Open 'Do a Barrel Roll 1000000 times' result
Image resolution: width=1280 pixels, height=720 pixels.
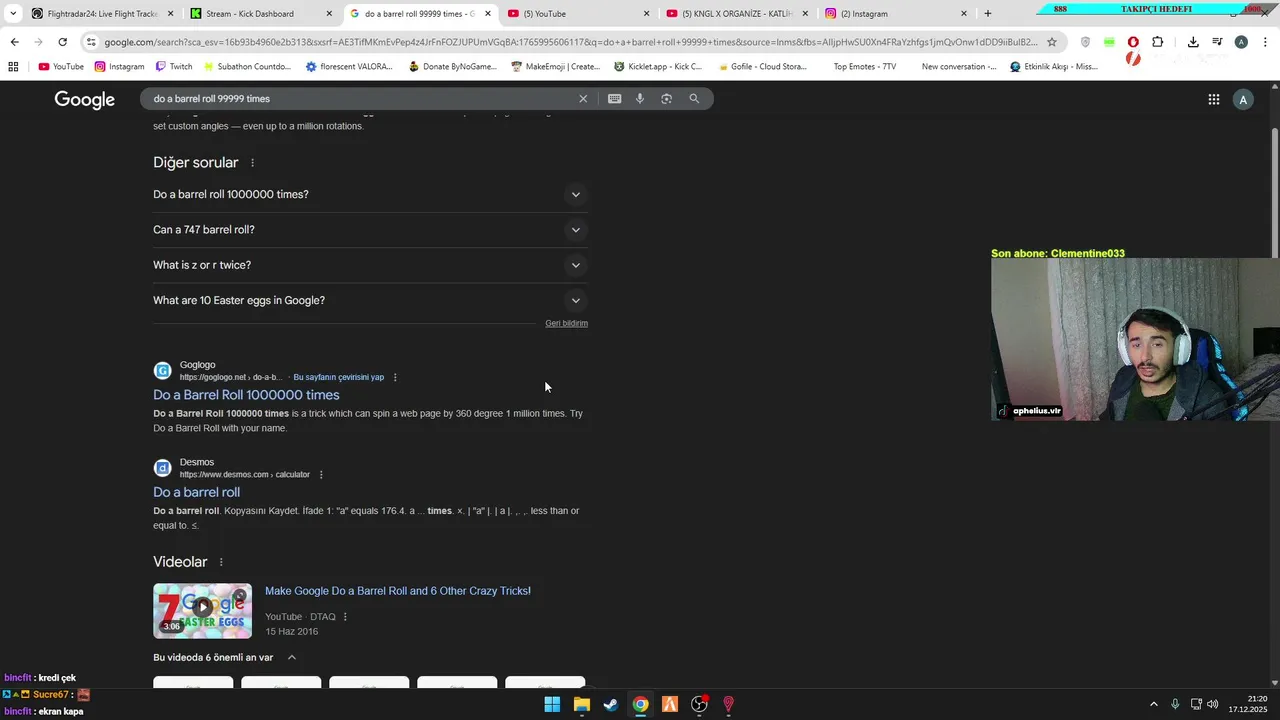pos(246,395)
